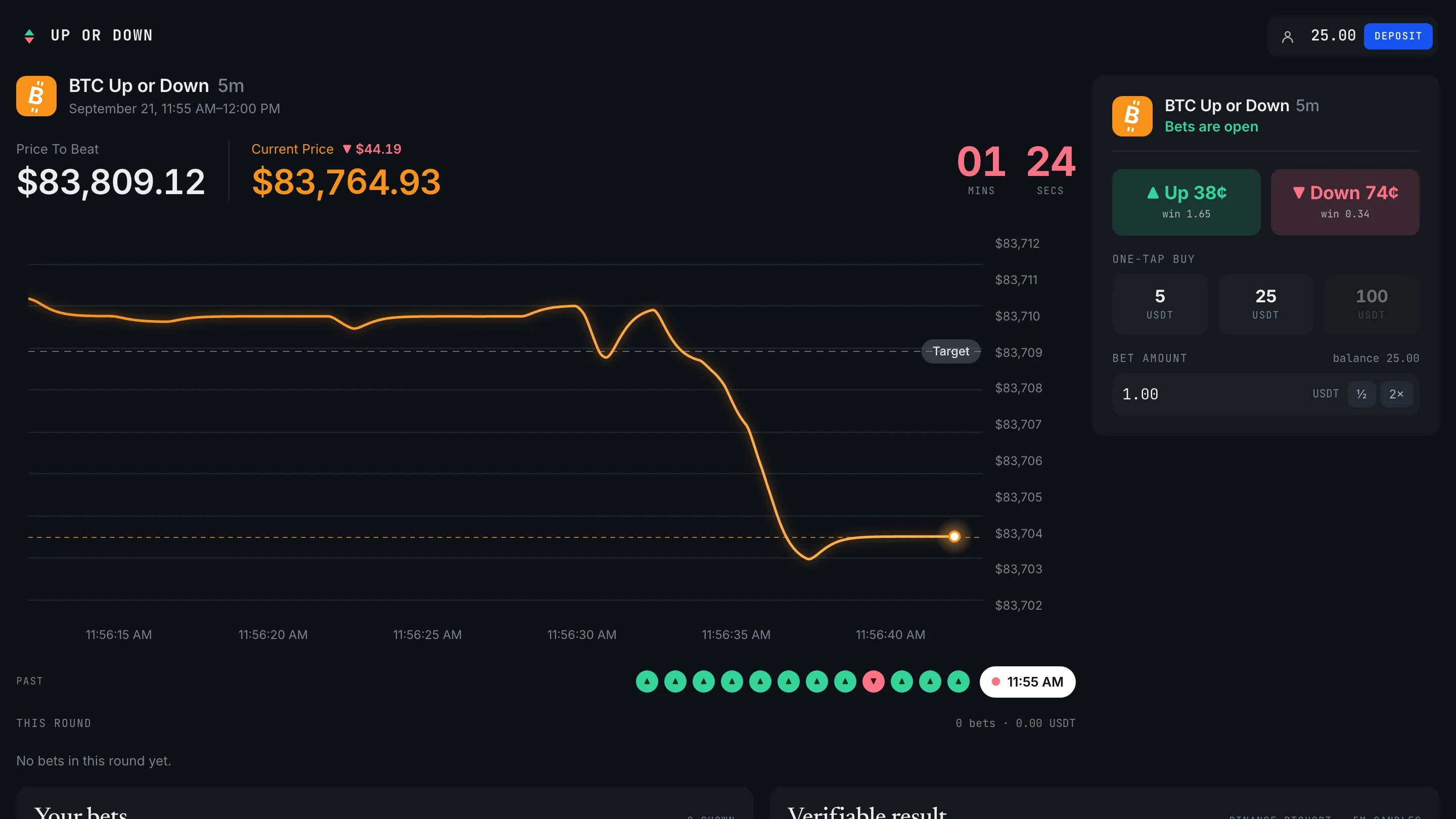Click the countdown timer minutes 01
The image size is (1456, 819).
981,162
